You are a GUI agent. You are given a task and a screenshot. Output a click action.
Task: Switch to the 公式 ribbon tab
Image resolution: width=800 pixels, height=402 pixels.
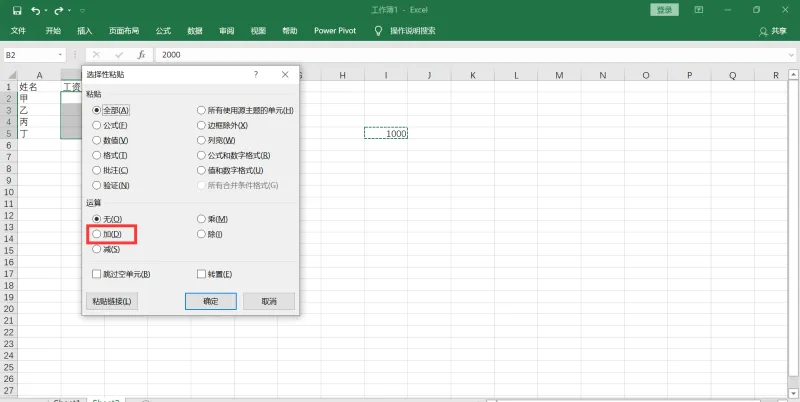coord(163,31)
